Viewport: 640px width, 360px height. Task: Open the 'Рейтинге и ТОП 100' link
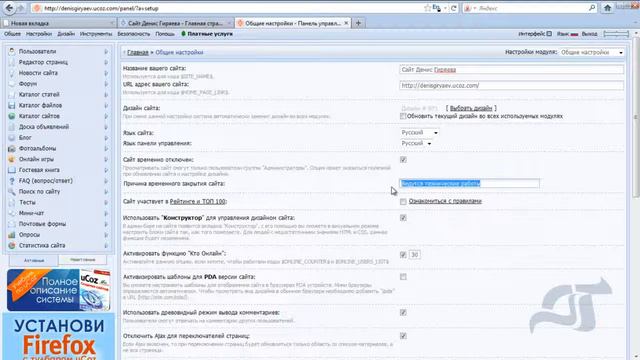tap(198, 202)
